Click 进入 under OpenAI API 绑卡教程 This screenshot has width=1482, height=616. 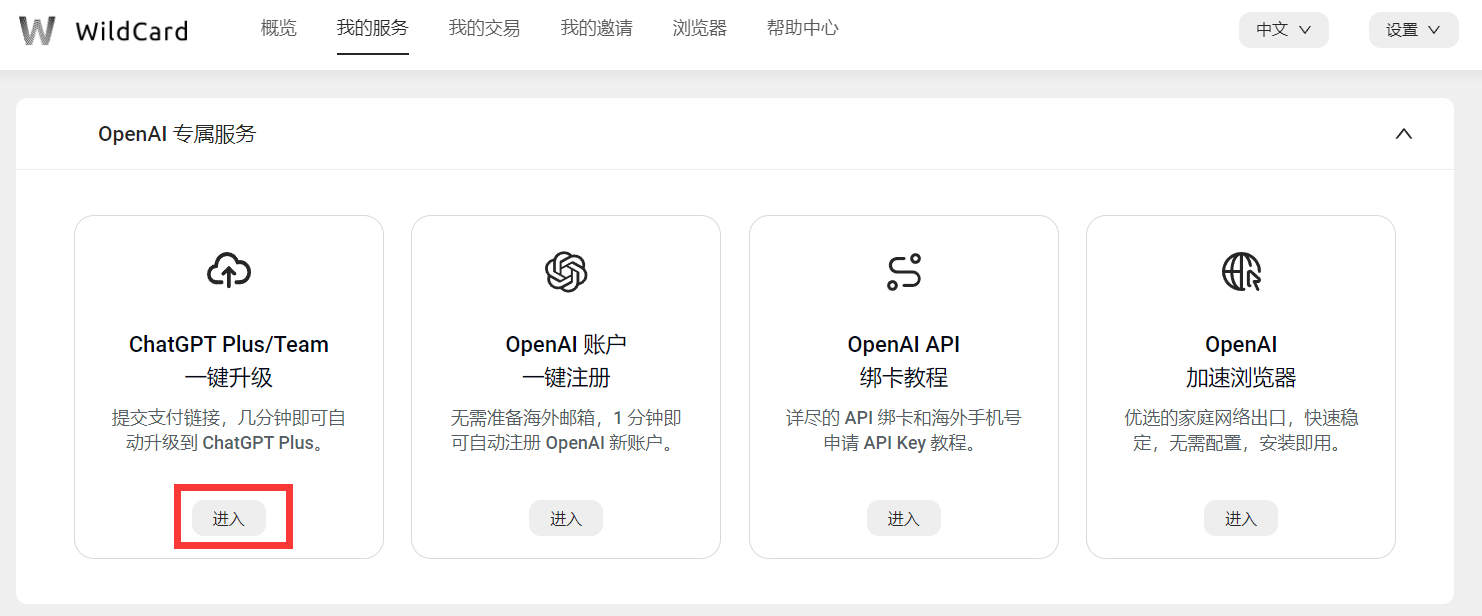(904, 518)
